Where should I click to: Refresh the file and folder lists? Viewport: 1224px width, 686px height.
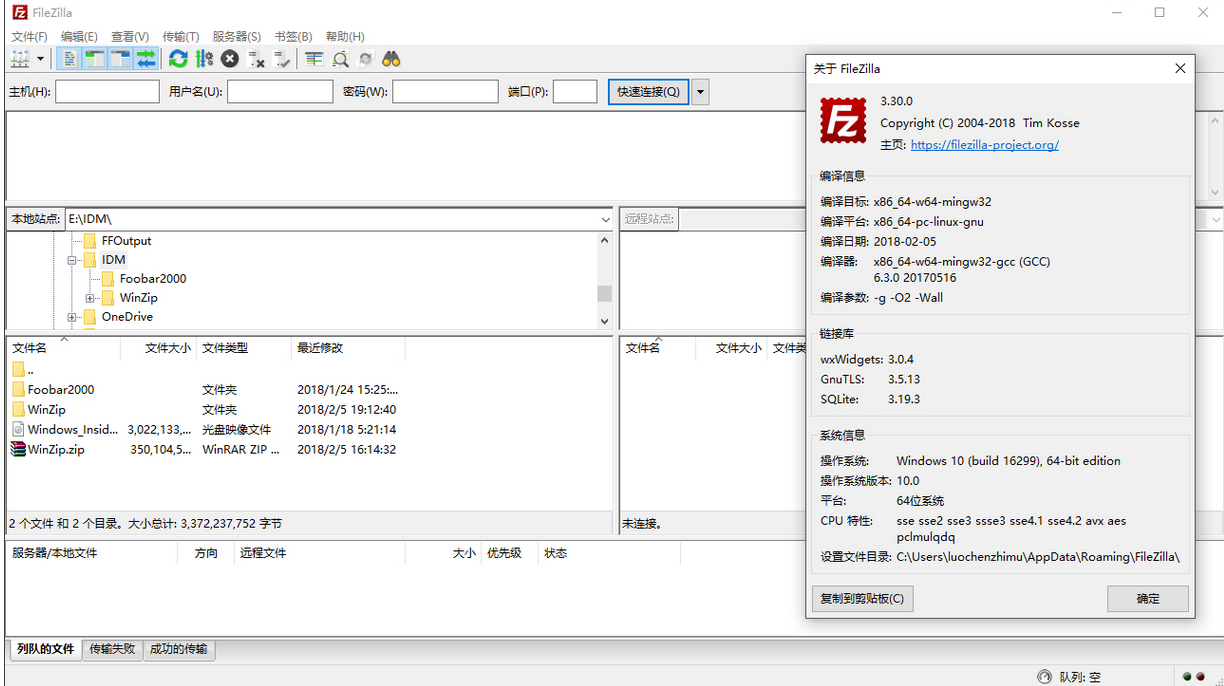click(x=177, y=58)
